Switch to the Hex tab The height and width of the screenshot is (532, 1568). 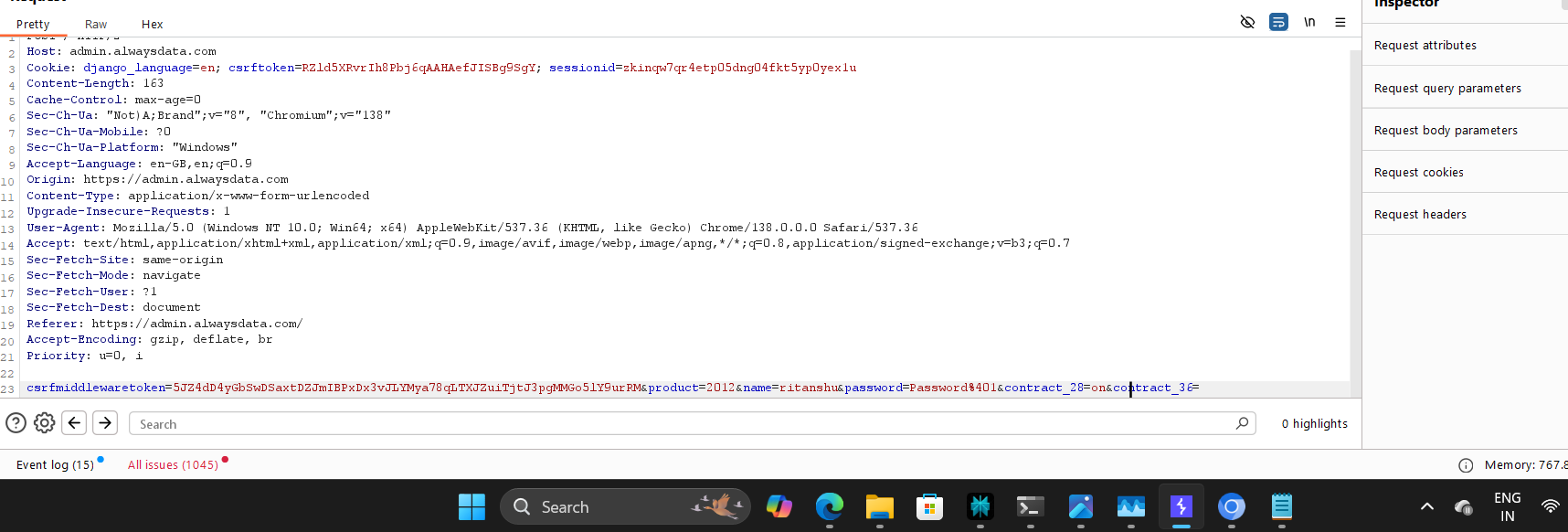(153, 25)
